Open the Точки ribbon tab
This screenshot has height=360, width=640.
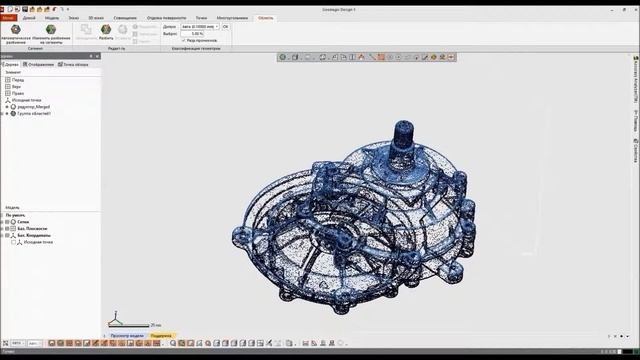point(201,18)
